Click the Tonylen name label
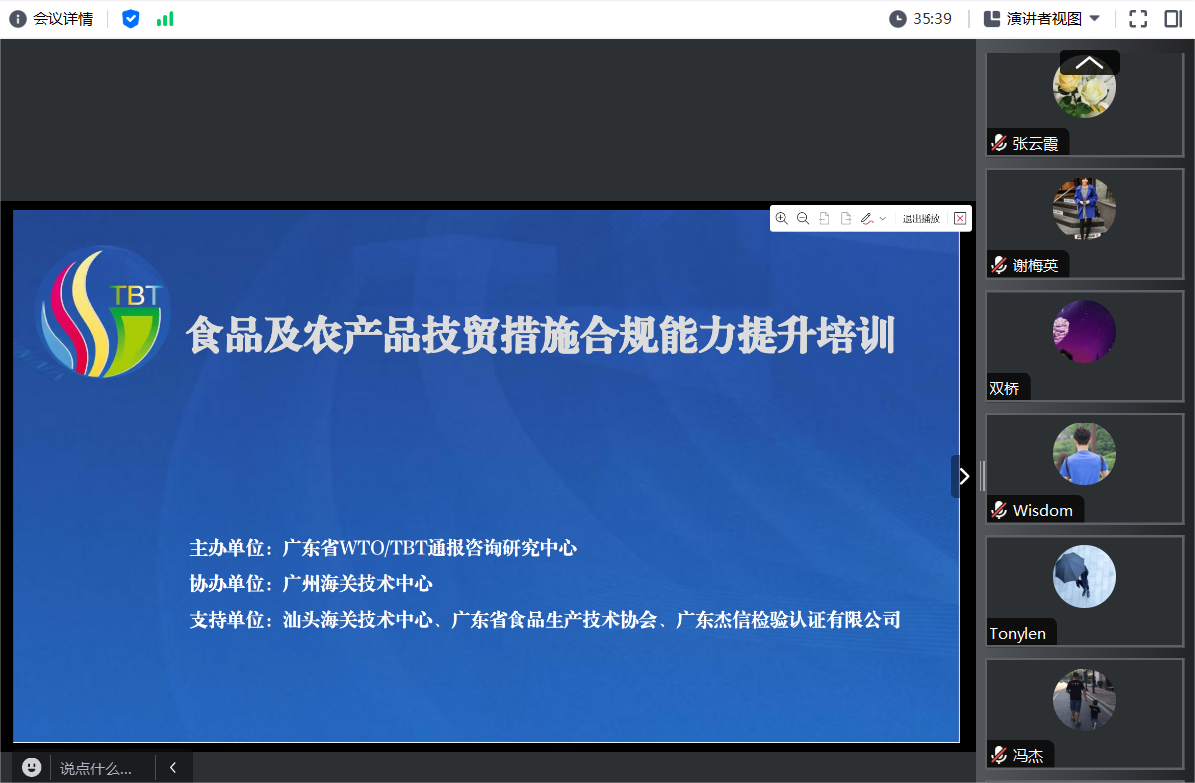Image resolution: width=1195 pixels, height=783 pixels. pyautogui.click(x=1017, y=634)
